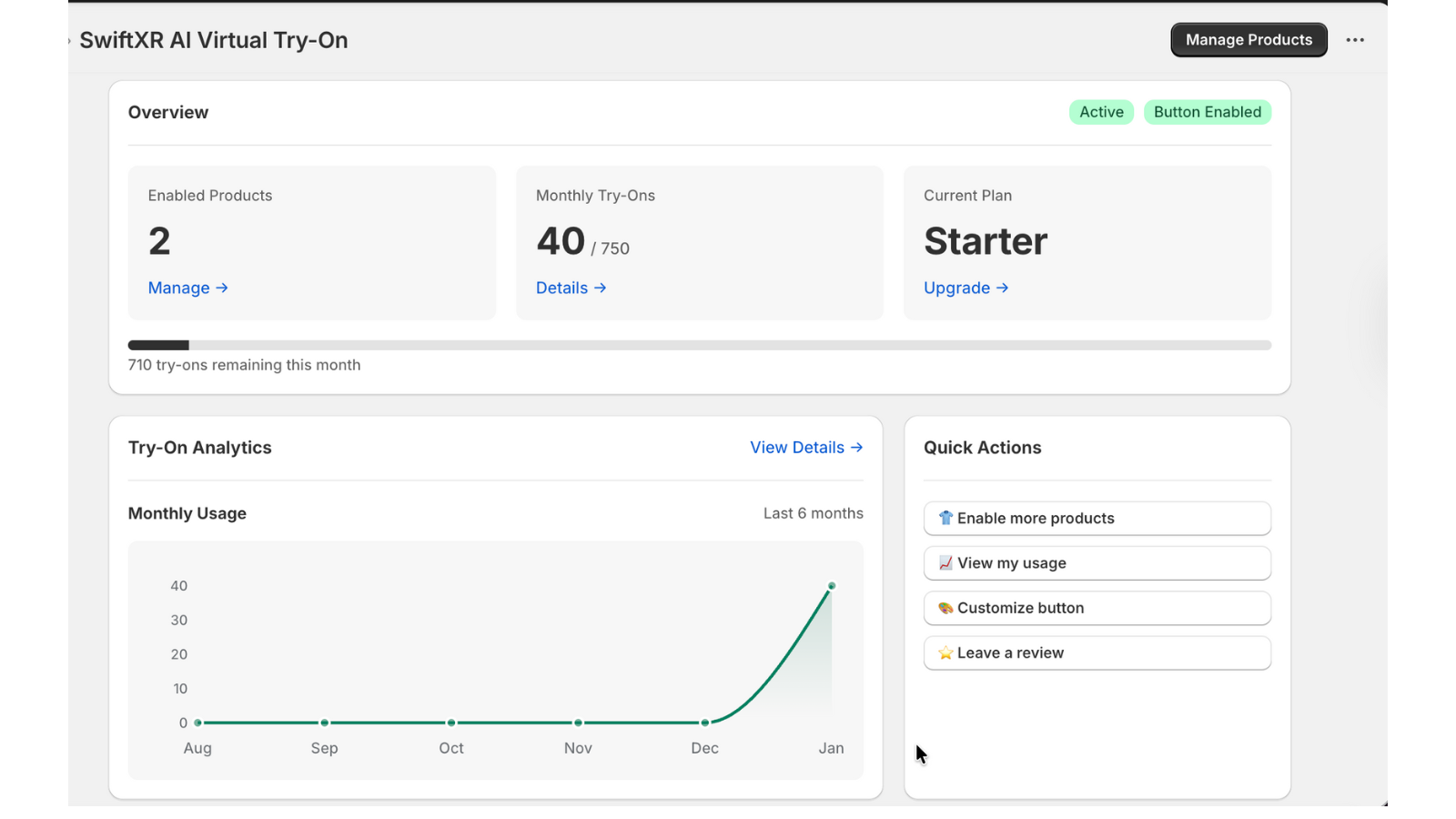The height and width of the screenshot is (819, 1456).
Task: Click the Manage Products button
Action: (x=1249, y=39)
